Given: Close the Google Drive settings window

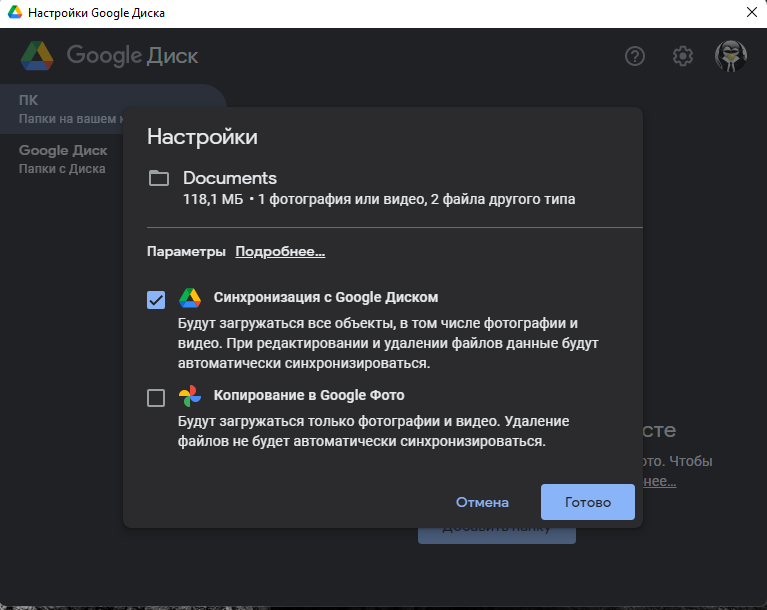Looking at the screenshot, I should point(752,12).
